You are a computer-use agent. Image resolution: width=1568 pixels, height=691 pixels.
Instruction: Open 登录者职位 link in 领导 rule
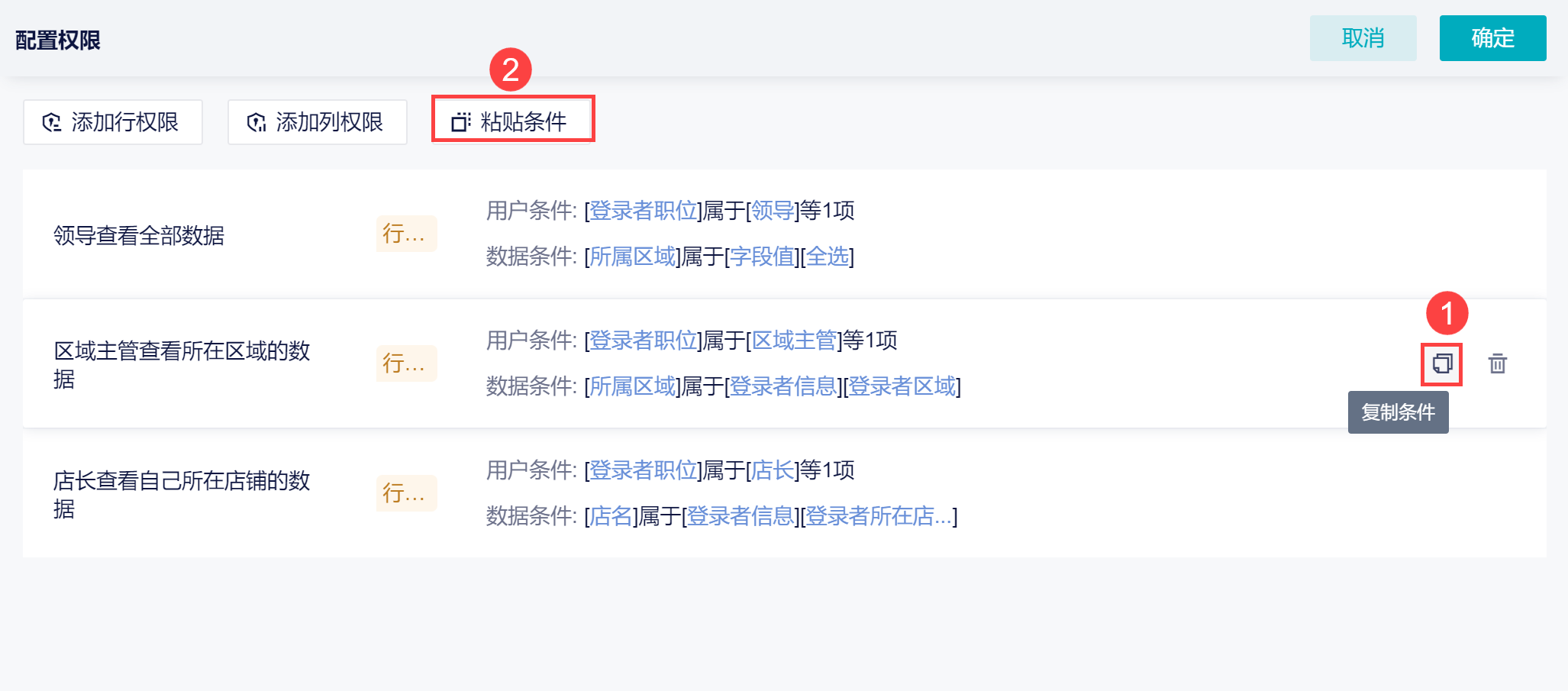point(643,211)
